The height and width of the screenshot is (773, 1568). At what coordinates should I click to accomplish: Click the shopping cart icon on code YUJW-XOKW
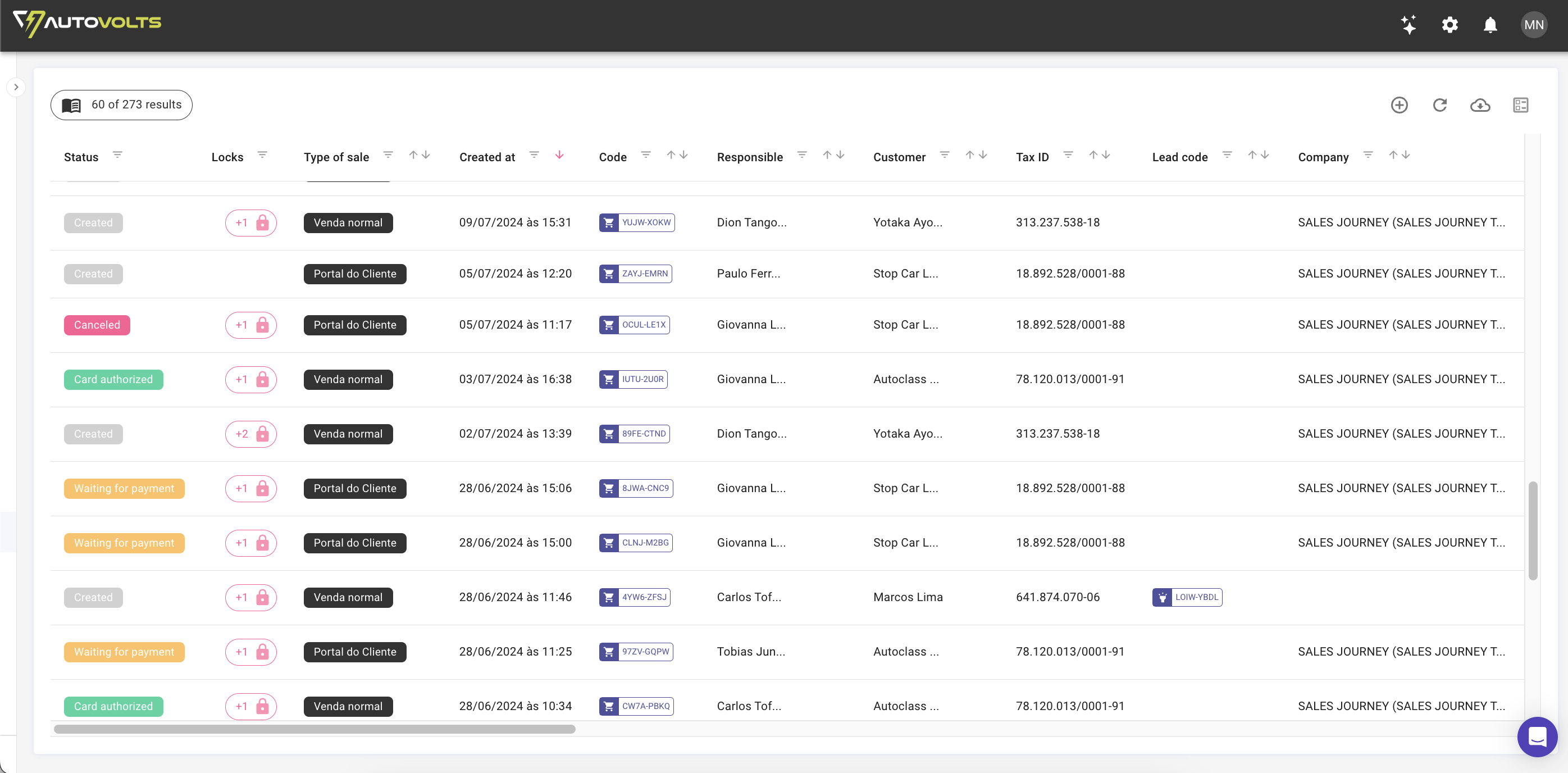(x=609, y=222)
